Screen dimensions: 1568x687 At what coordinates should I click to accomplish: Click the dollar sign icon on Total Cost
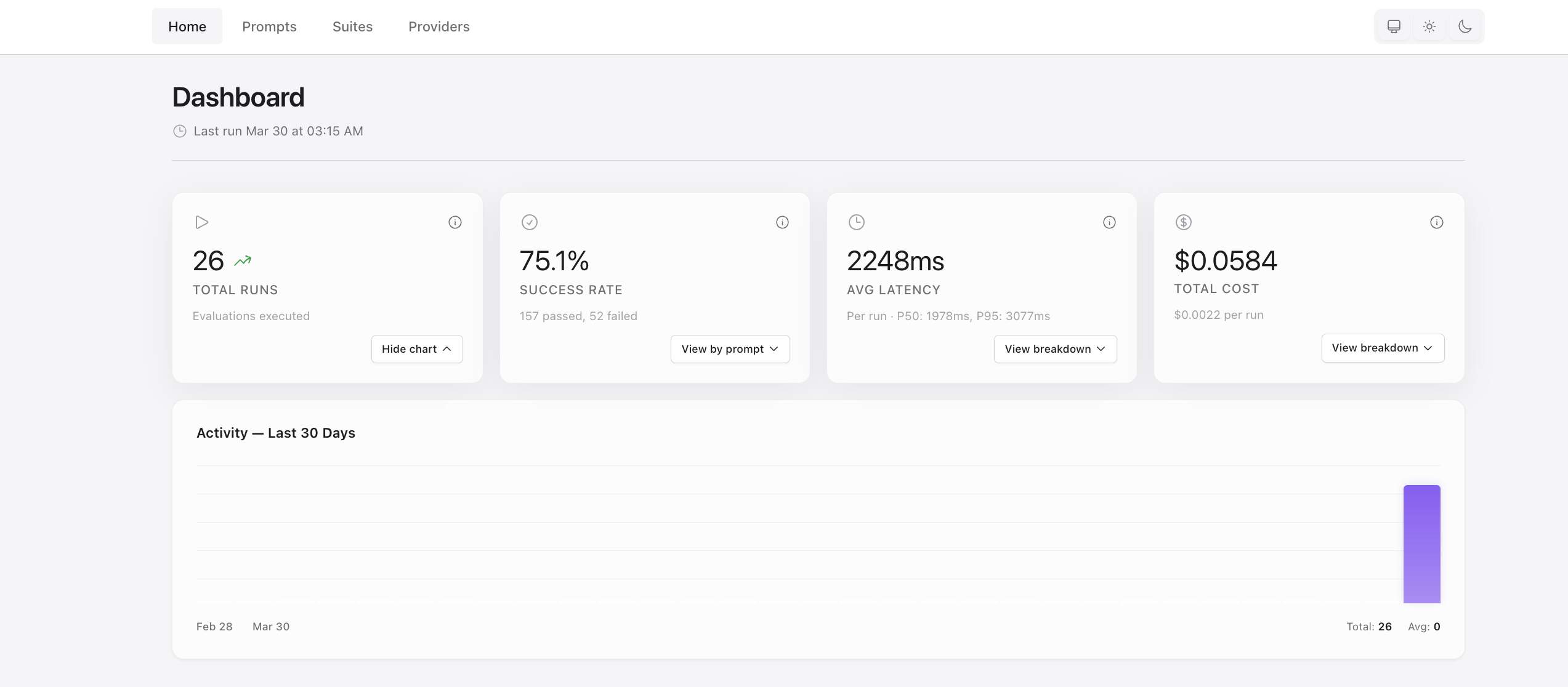[x=1183, y=222]
